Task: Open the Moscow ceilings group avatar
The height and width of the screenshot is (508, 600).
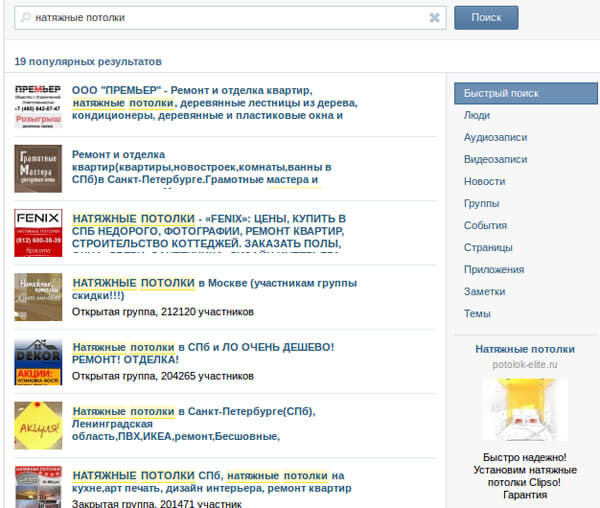Action: (x=38, y=297)
